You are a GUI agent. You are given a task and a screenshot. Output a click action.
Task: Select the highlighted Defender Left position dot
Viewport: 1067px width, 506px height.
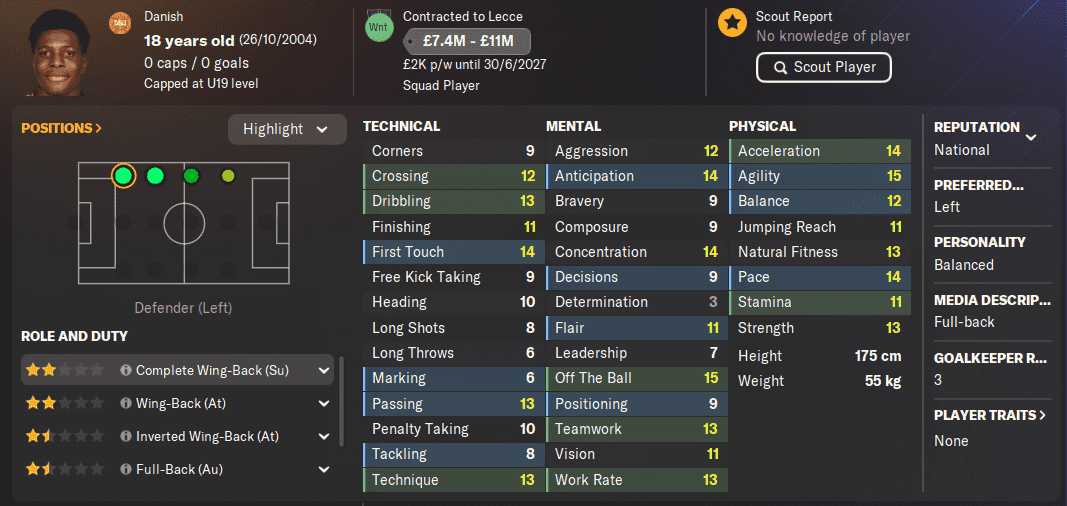pos(123,176)
